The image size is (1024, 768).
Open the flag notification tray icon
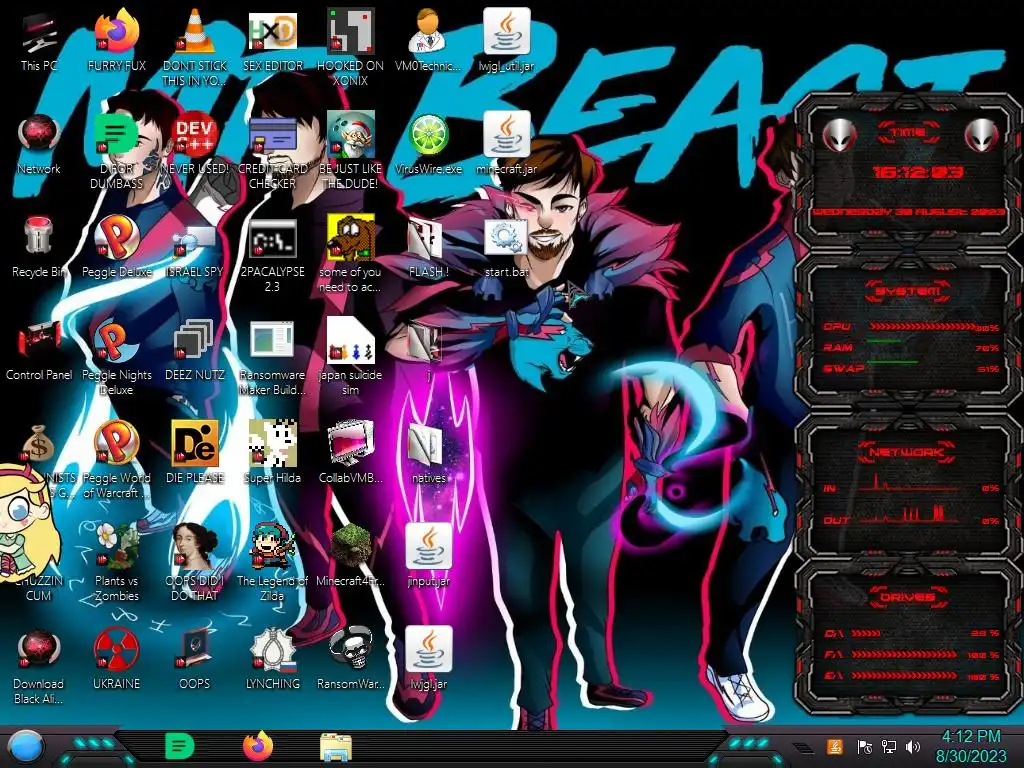click(865, 746)
